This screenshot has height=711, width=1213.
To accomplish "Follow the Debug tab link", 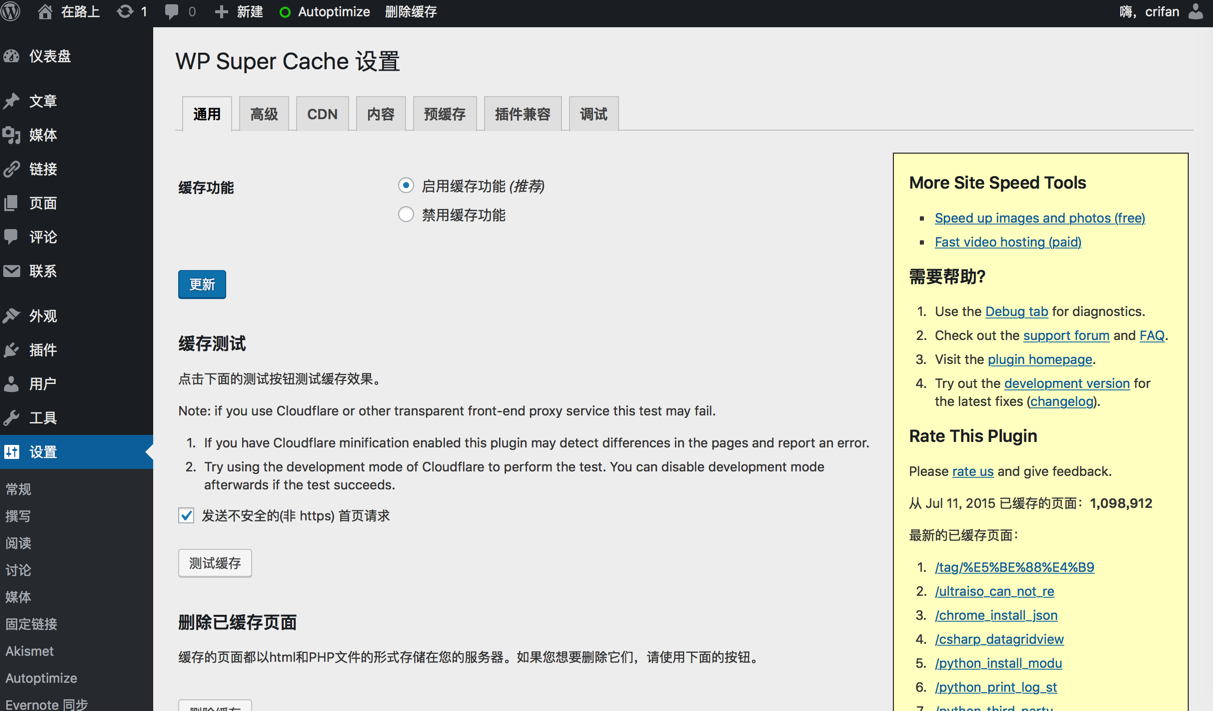I will pyautogui.click(x=1017, y=312).
